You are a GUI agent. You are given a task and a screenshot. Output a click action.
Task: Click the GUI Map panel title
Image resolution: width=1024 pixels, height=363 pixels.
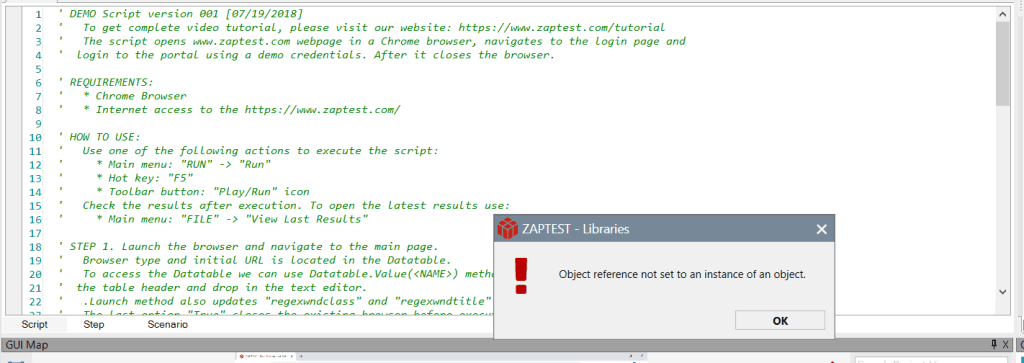click(x=27, y=345)
